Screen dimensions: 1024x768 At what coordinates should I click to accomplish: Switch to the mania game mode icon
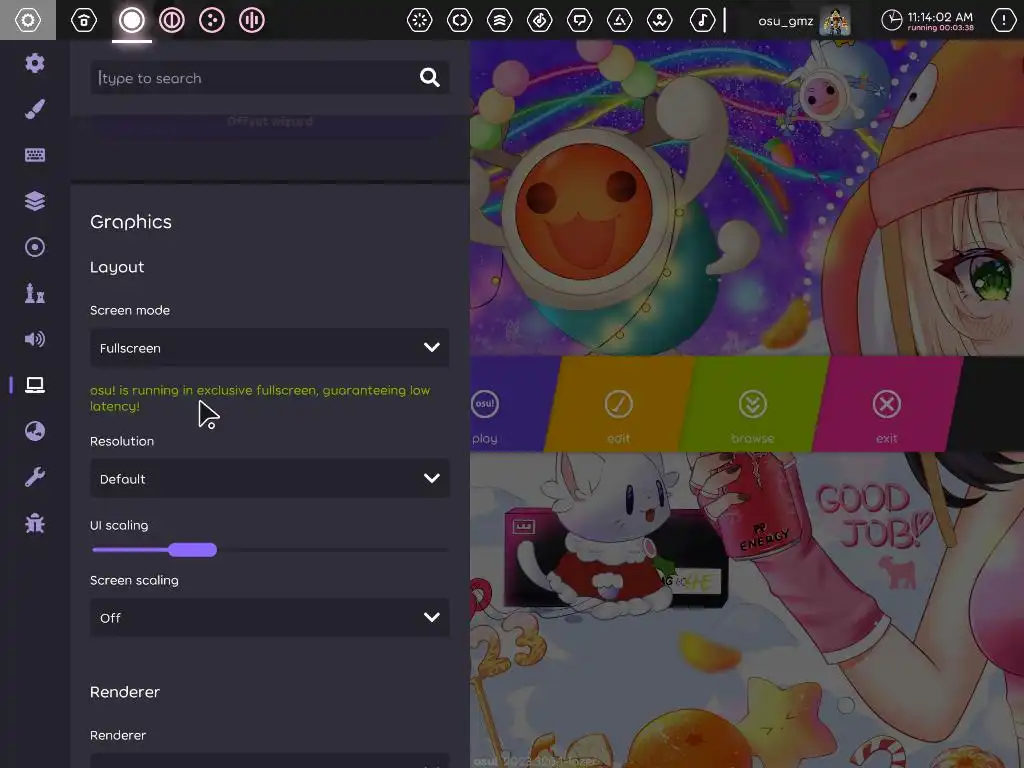pyautogui.click(x=251, y=20)
